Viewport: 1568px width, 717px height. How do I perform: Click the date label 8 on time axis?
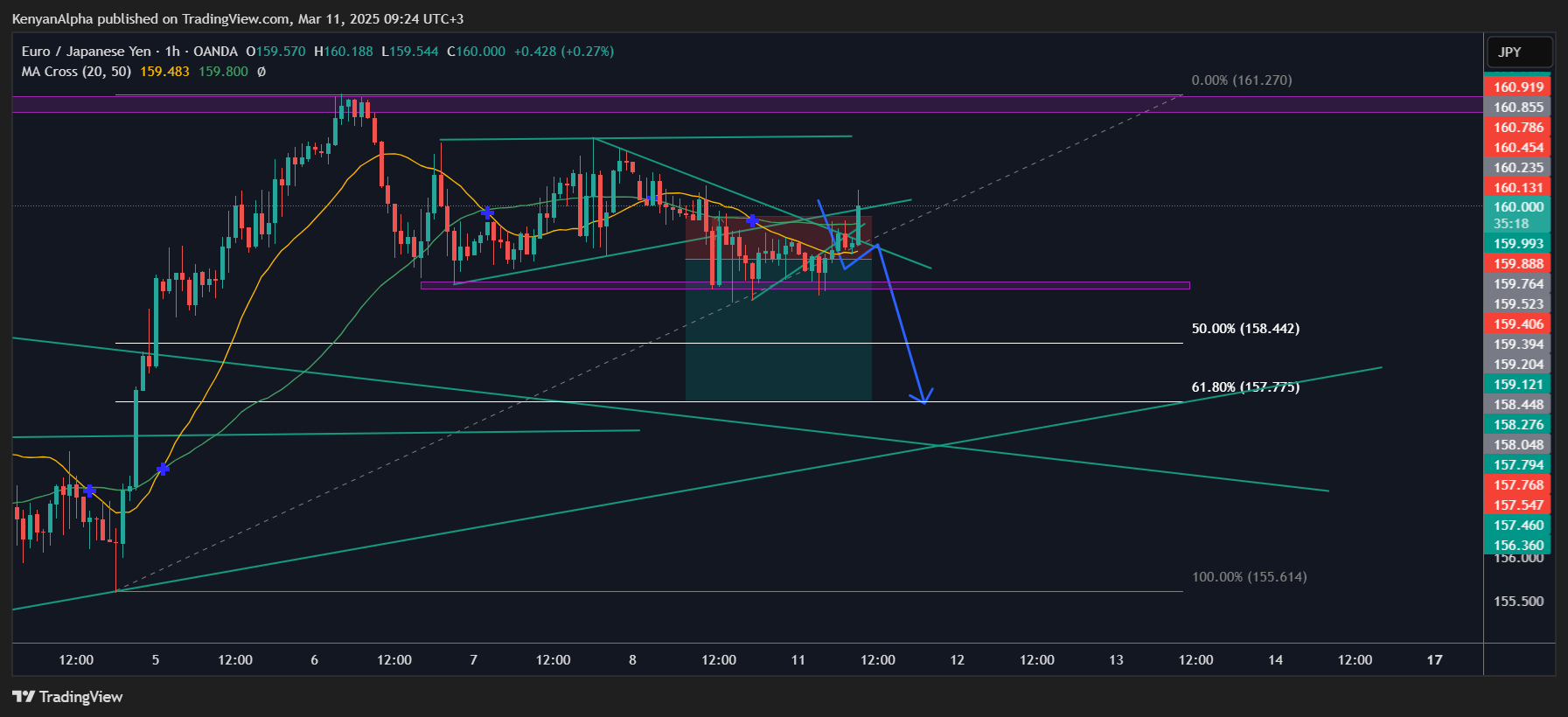pyautogui.click(x=632, y=660)
